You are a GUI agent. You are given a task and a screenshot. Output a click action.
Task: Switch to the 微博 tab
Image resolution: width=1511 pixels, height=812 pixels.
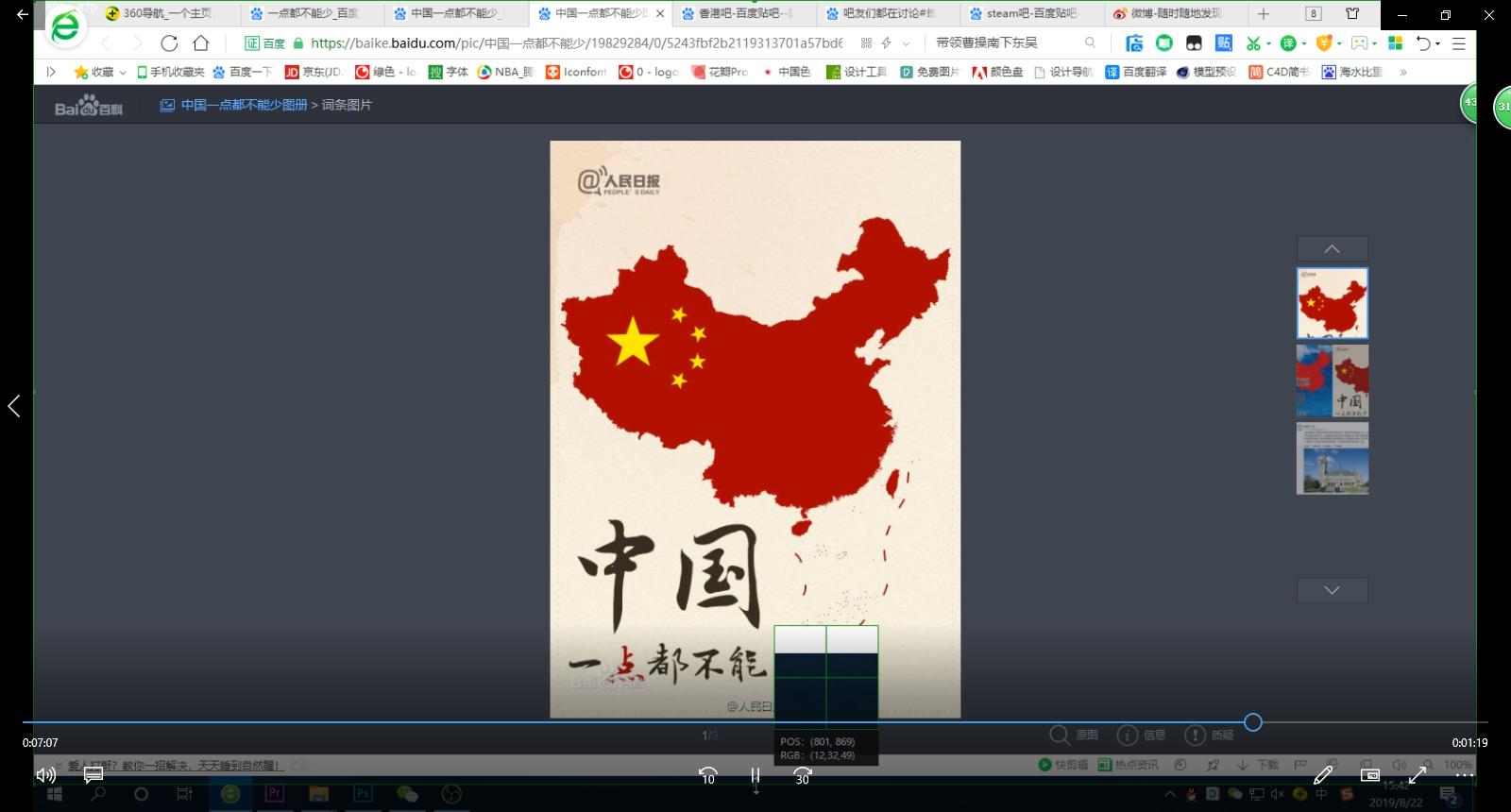point(1175,13)
